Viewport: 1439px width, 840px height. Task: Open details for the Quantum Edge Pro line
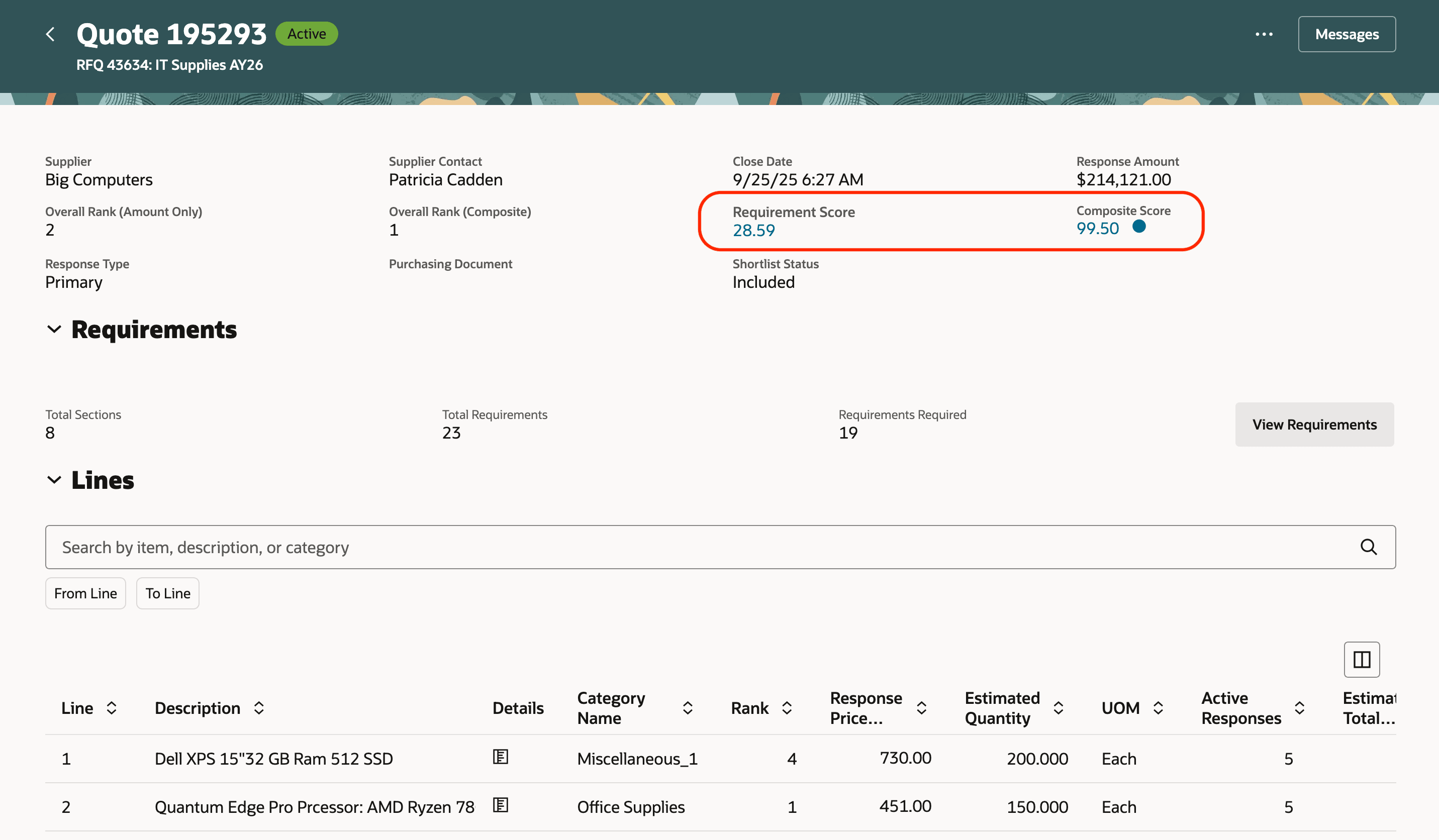(500, 805)
